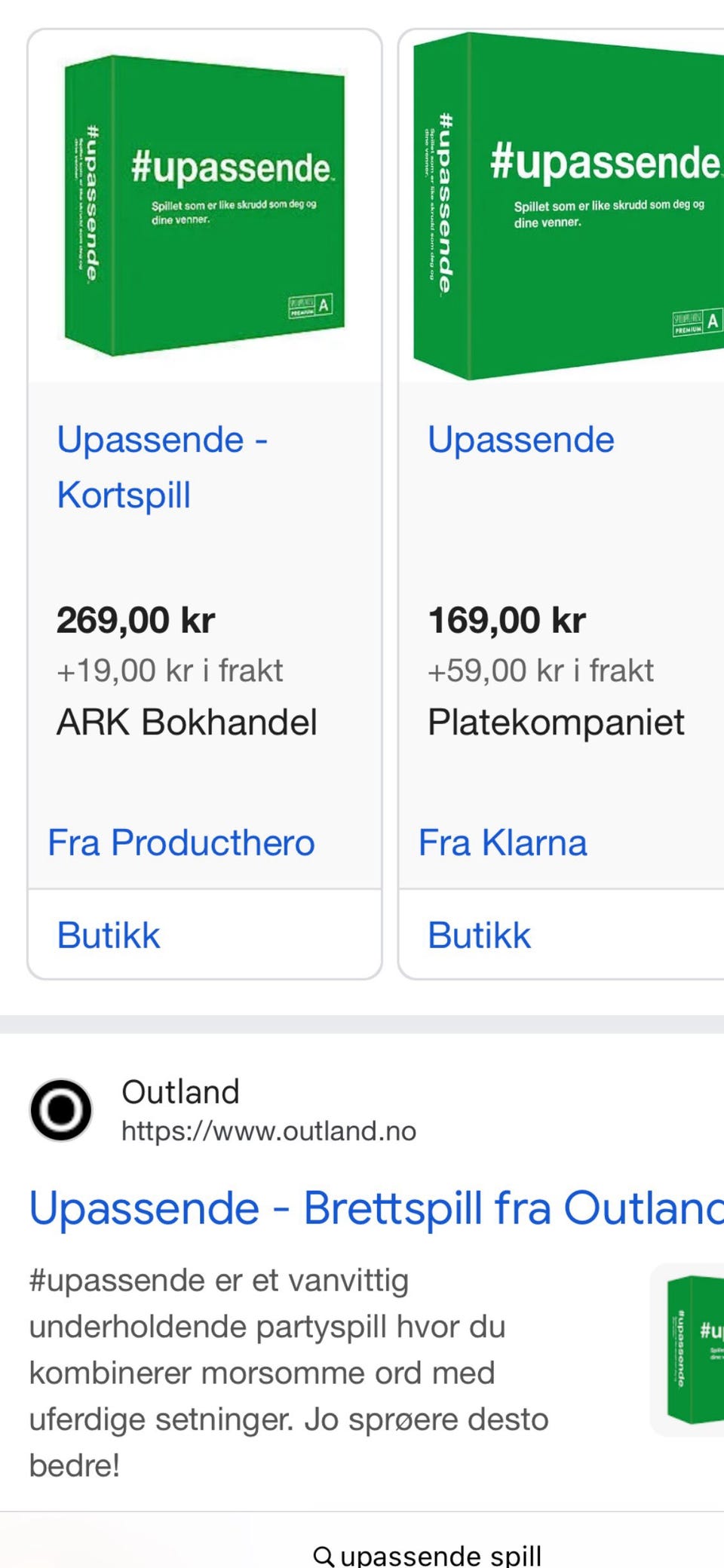Click the "Fra Klarna" link
This screenshot has width=724, height=1568.
tap(502, 842)
